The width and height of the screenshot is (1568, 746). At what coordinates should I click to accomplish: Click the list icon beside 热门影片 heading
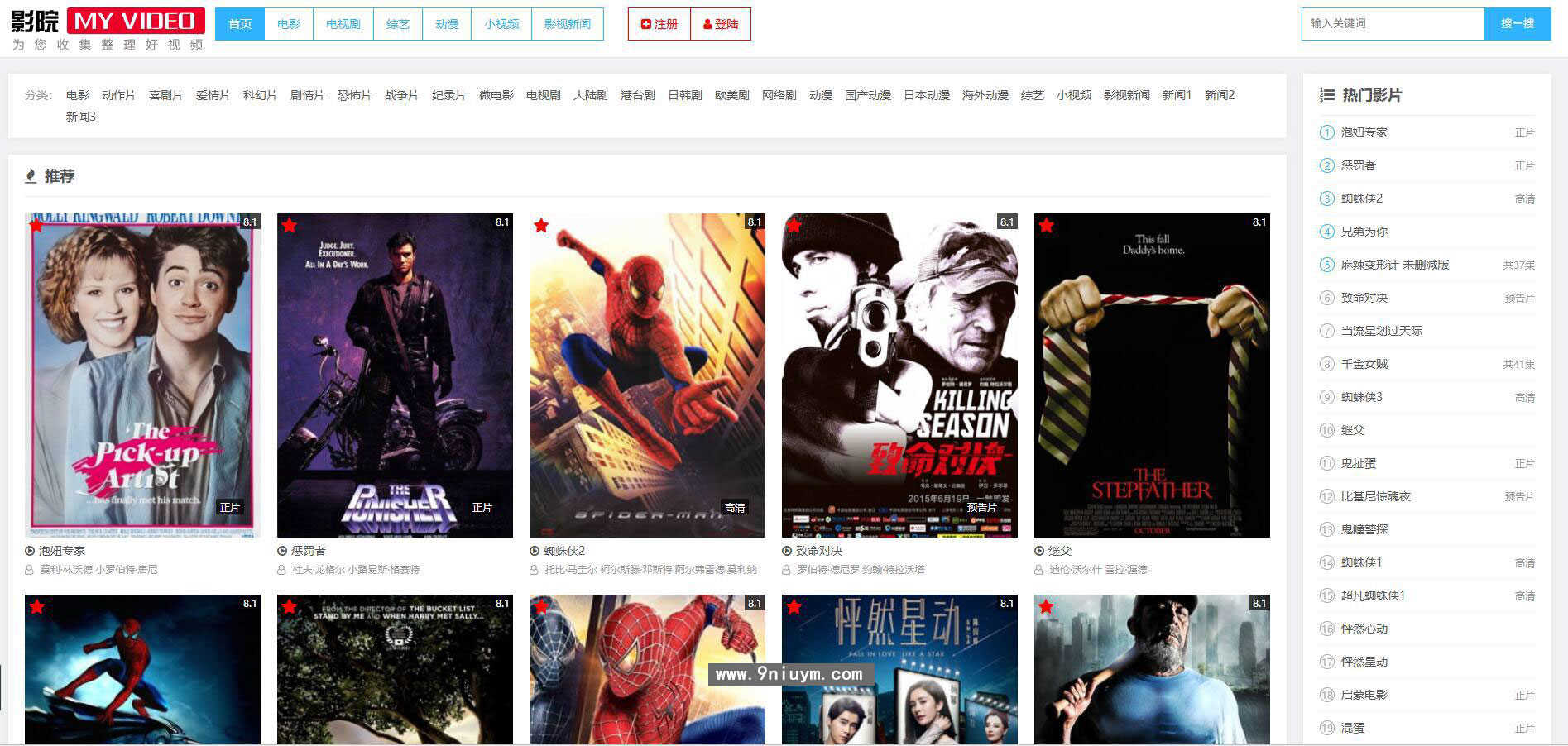tap(1327, 95)
